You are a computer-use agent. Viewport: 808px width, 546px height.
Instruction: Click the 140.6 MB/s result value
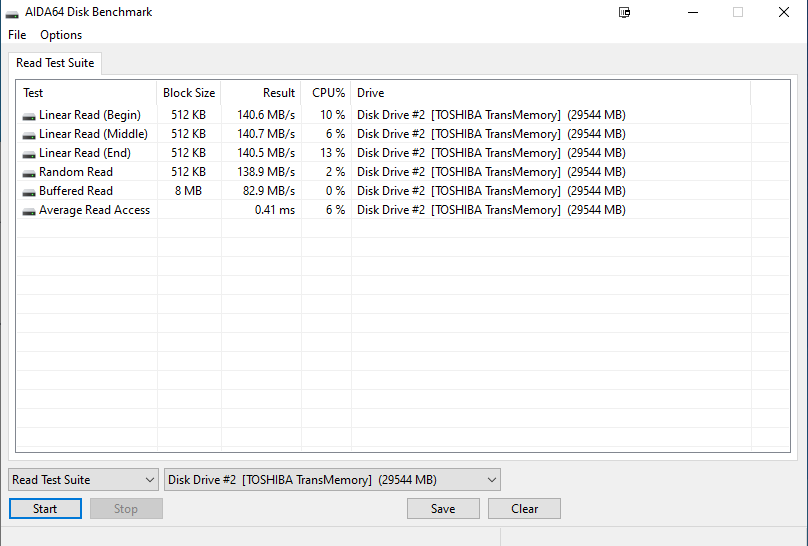pos(266,115)
